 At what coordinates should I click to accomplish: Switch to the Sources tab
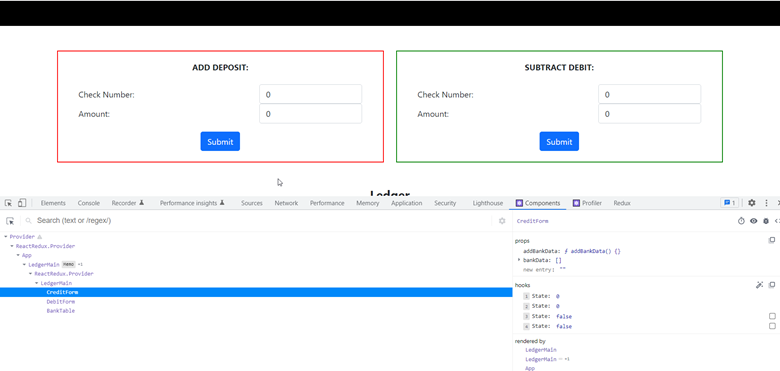point(252,203)
